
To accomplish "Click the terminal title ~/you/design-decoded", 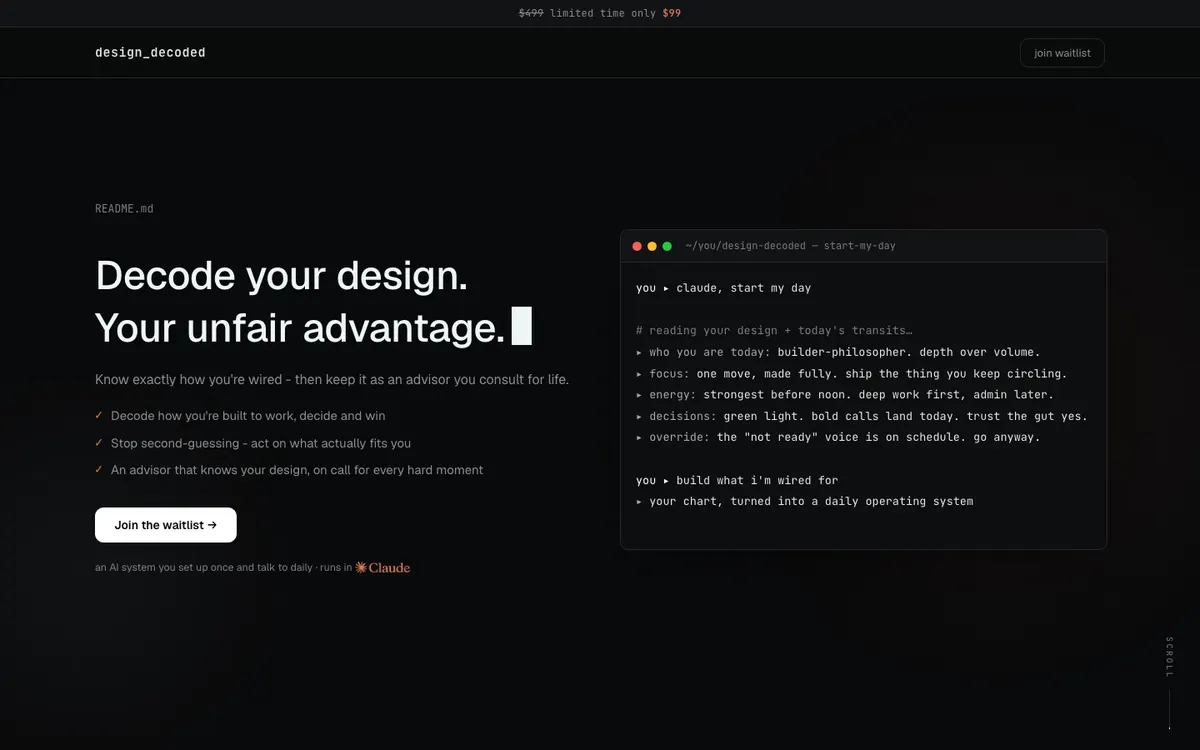I will click(x=790, y=246).
